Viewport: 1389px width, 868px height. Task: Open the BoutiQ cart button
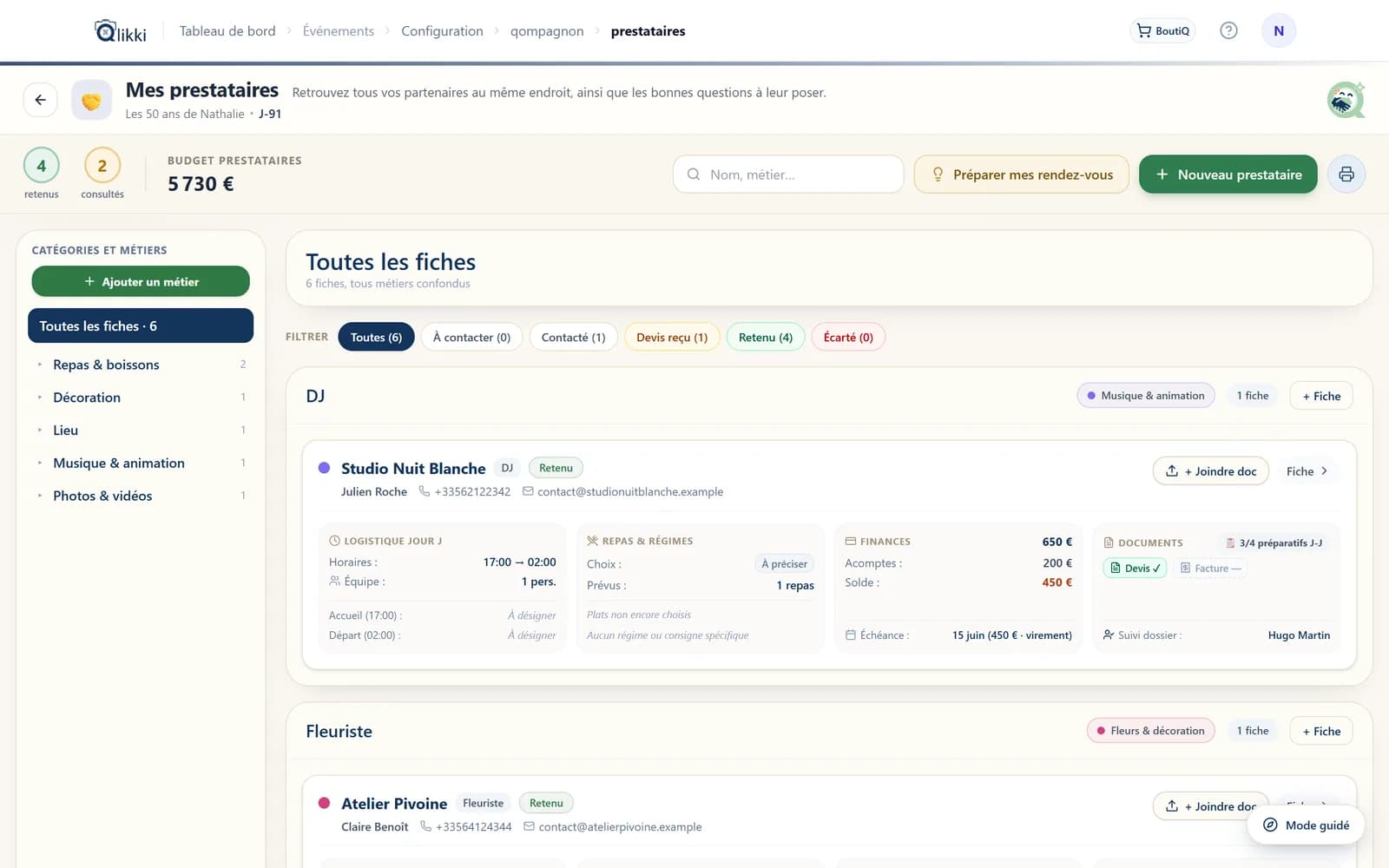point(1162,30)
